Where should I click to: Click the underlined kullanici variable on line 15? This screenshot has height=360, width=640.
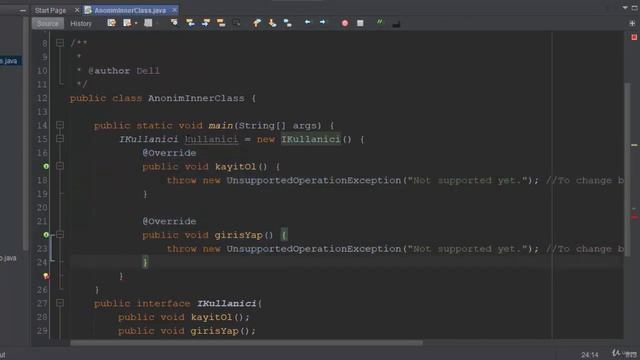(x=211, y=139)
